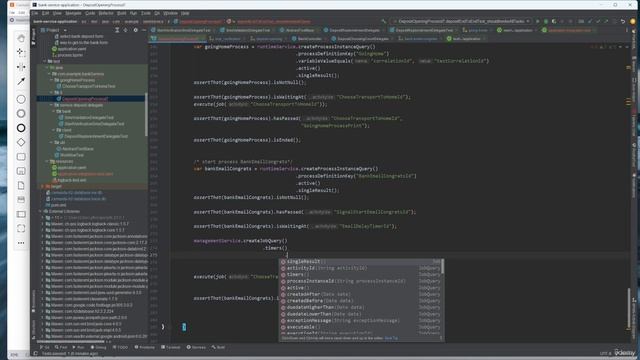Open the Problems tool window
Image resolution: width=640 pixels, height=360 pixels.
click(145, 347)
